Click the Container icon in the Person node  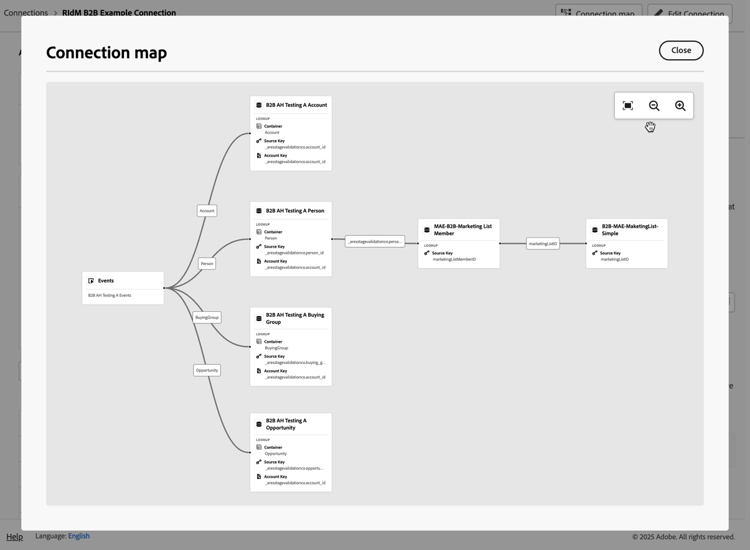coord(259,232)
